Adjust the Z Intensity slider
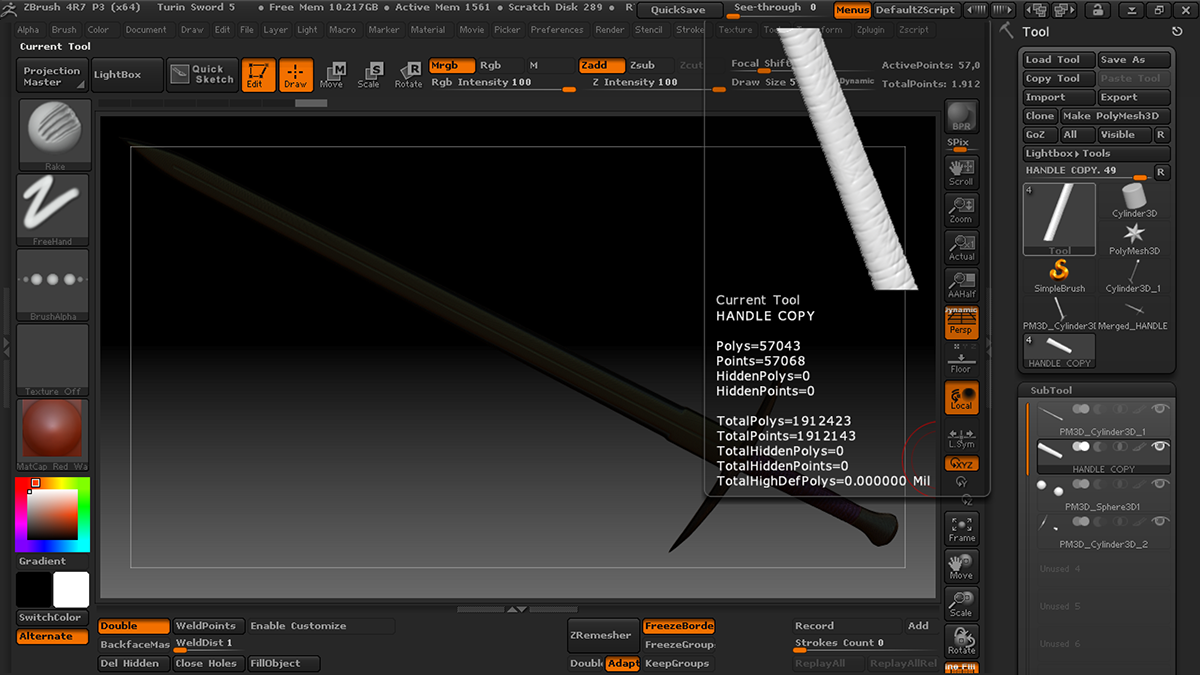 (x=650, y=83)
